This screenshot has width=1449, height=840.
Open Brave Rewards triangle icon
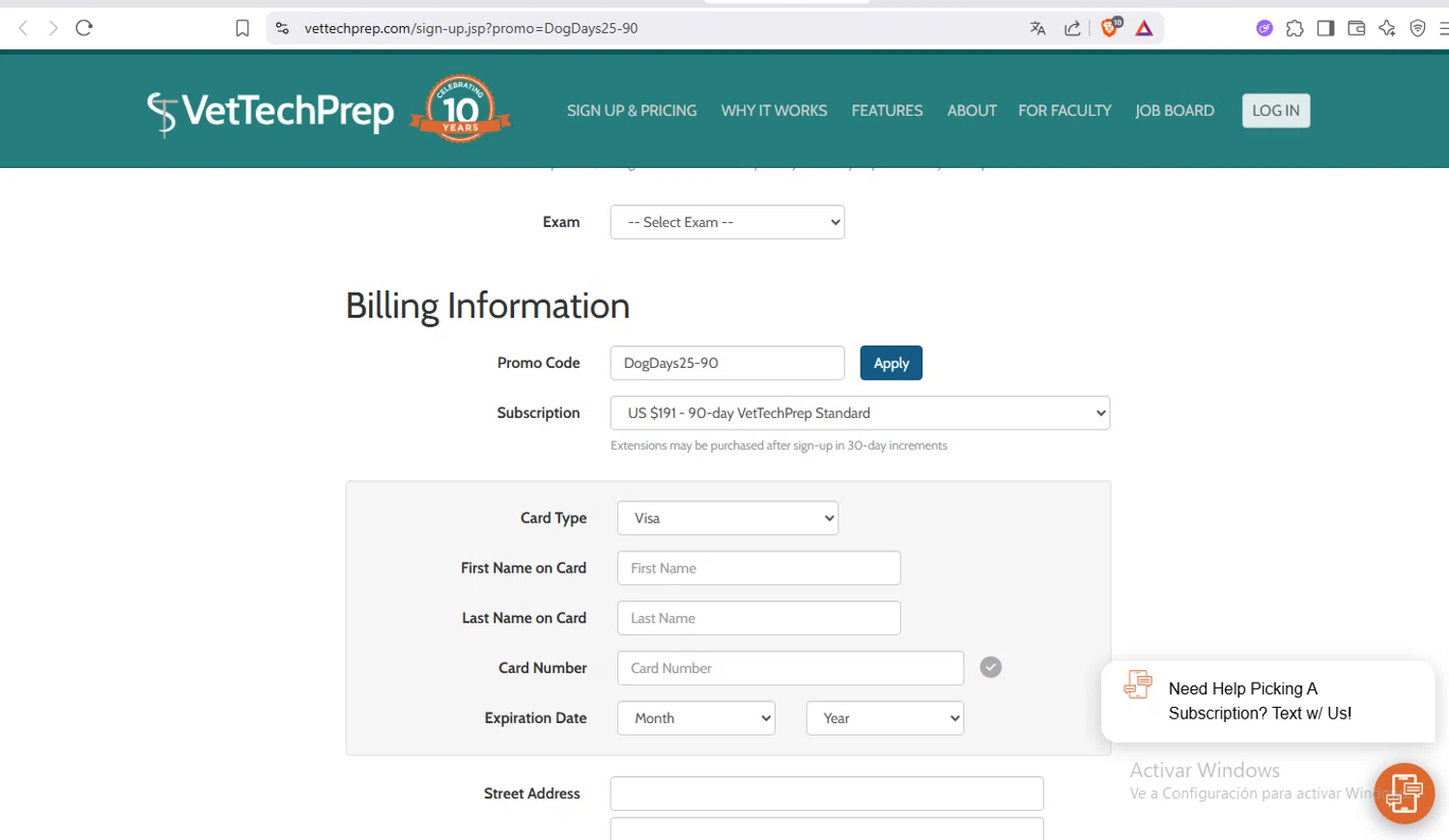[1144, 28]
